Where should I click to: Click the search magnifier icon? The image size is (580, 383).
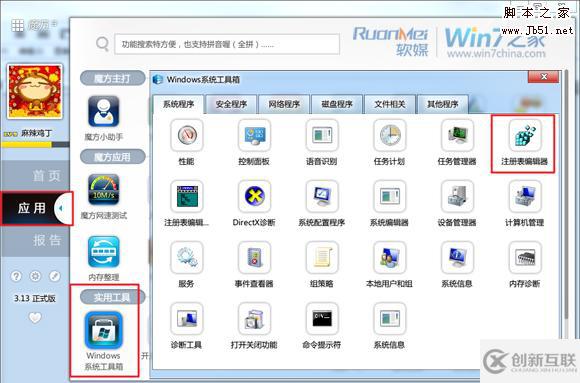tap(102, 44)
